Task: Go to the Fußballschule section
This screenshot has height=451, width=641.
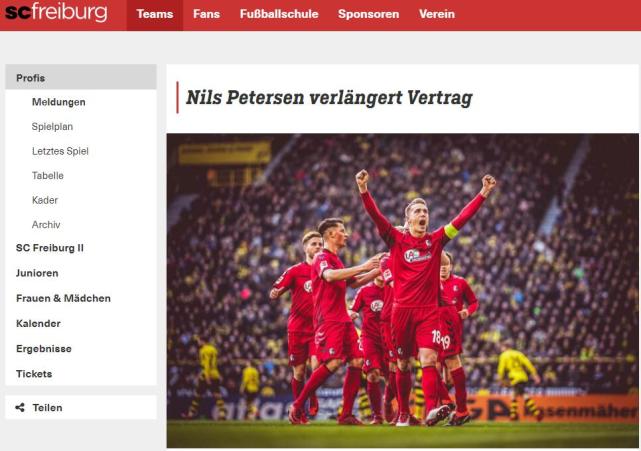Action: click(x=279, y=14)
